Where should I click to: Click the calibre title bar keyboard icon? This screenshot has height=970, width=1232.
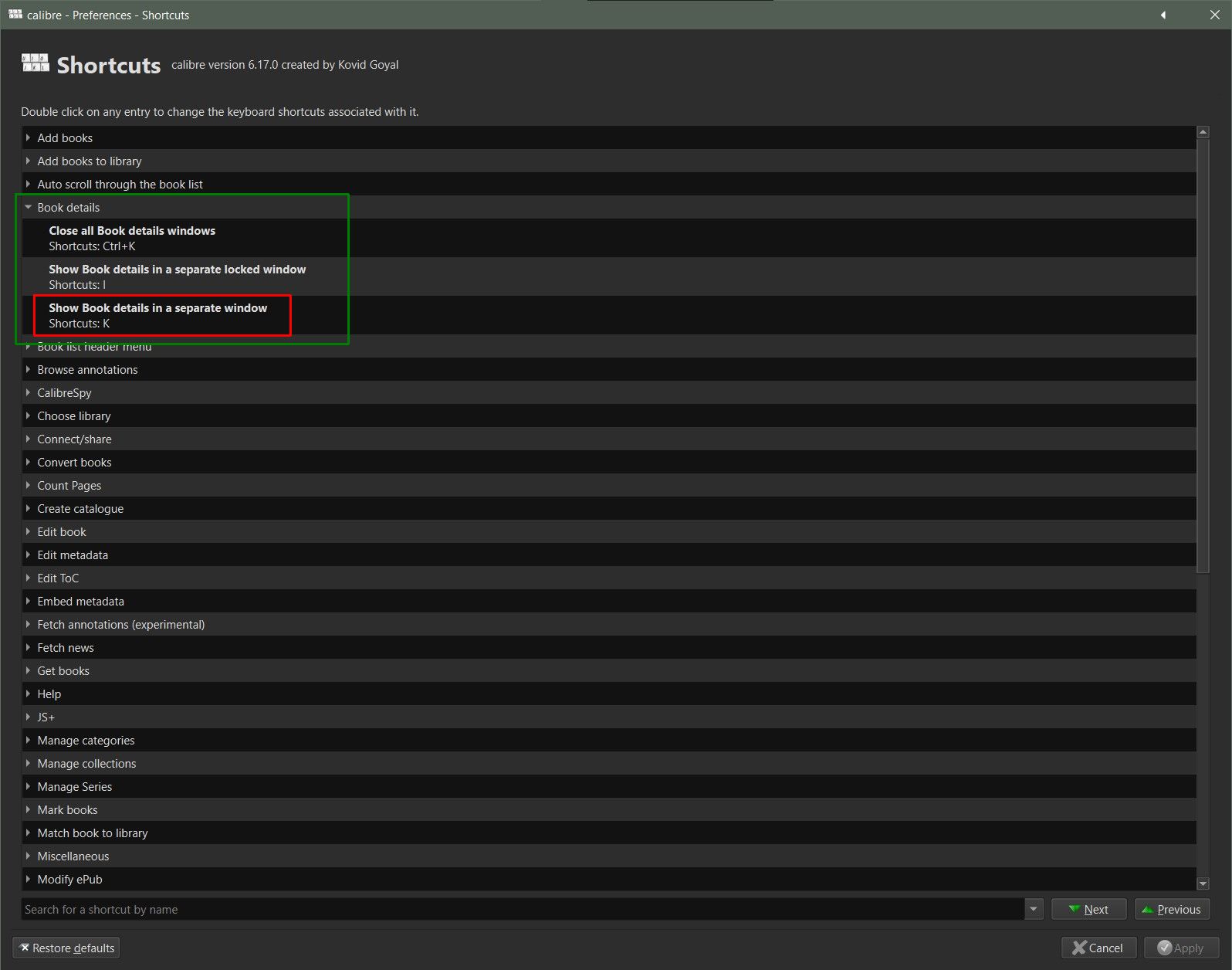[x=15, y=15]
